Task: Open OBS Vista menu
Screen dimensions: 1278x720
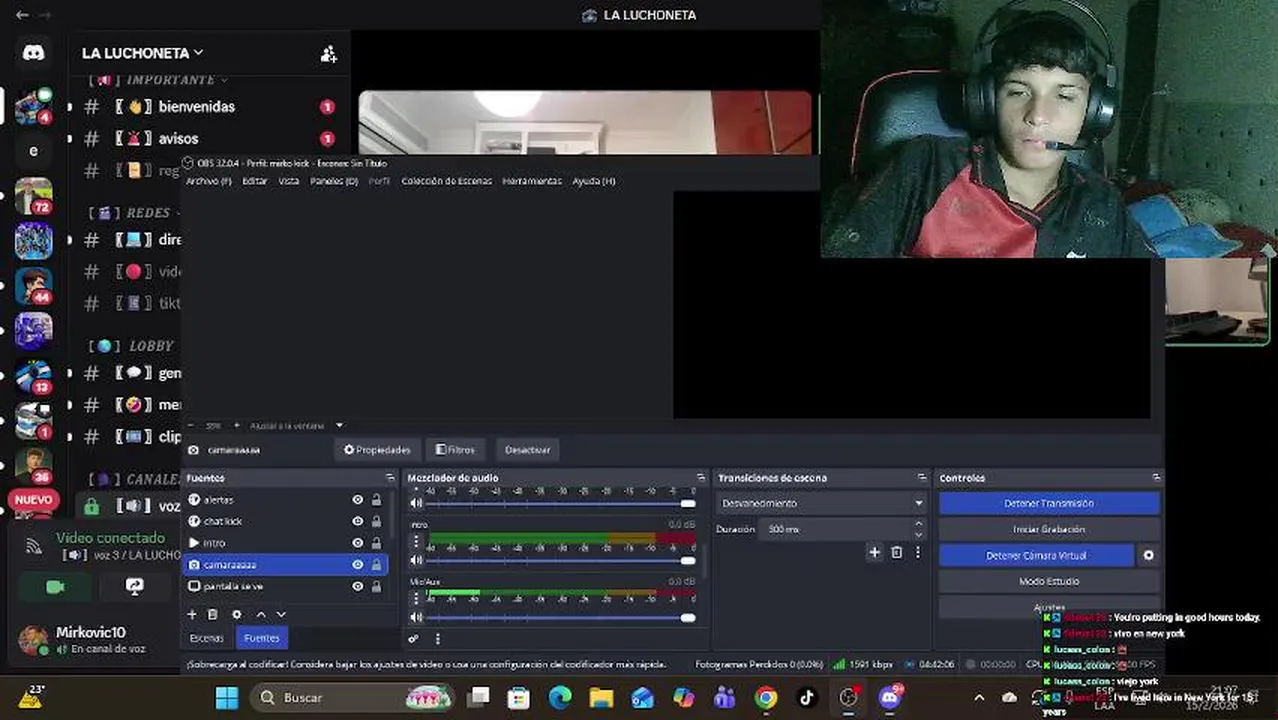Action: pyautogui.click(x=289, y=181)
